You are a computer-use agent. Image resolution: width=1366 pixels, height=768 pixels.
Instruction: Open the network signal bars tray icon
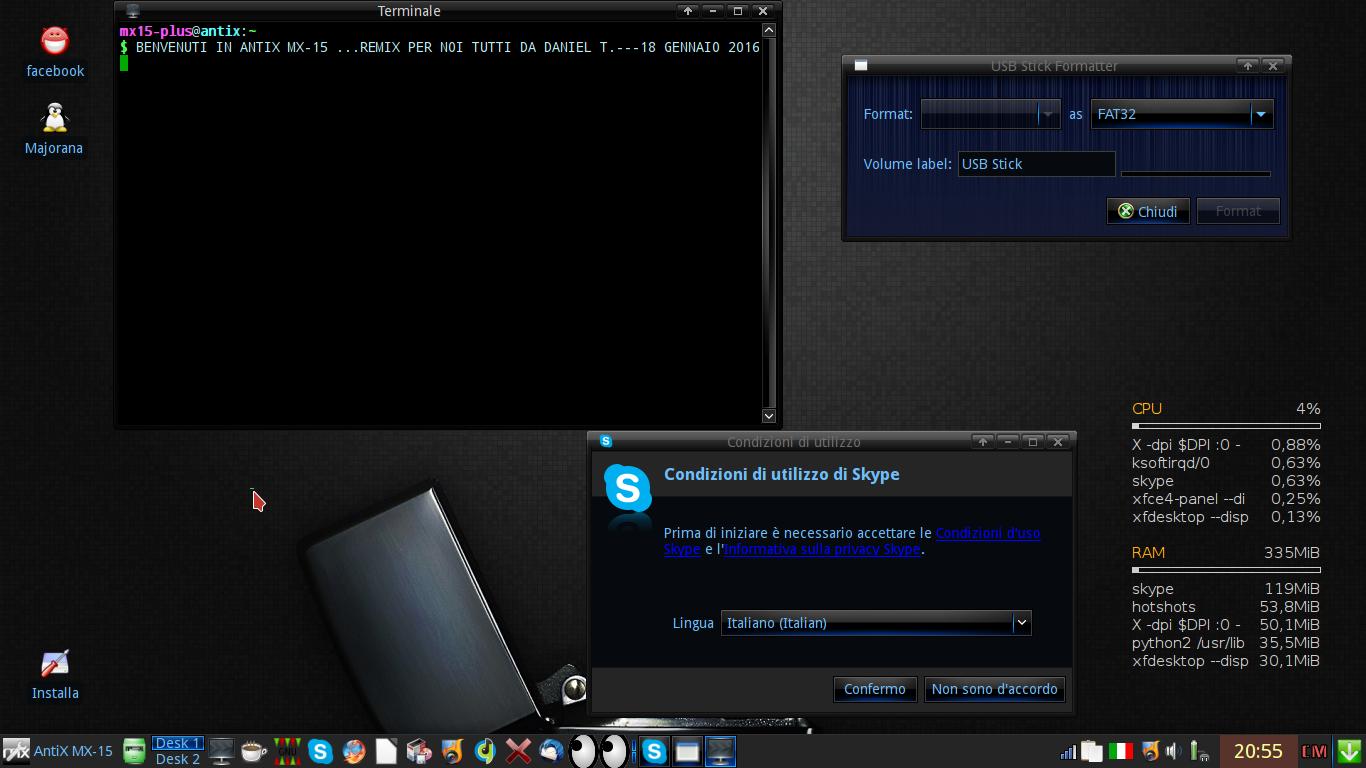pyautogui.click(x=1068, y=751)
